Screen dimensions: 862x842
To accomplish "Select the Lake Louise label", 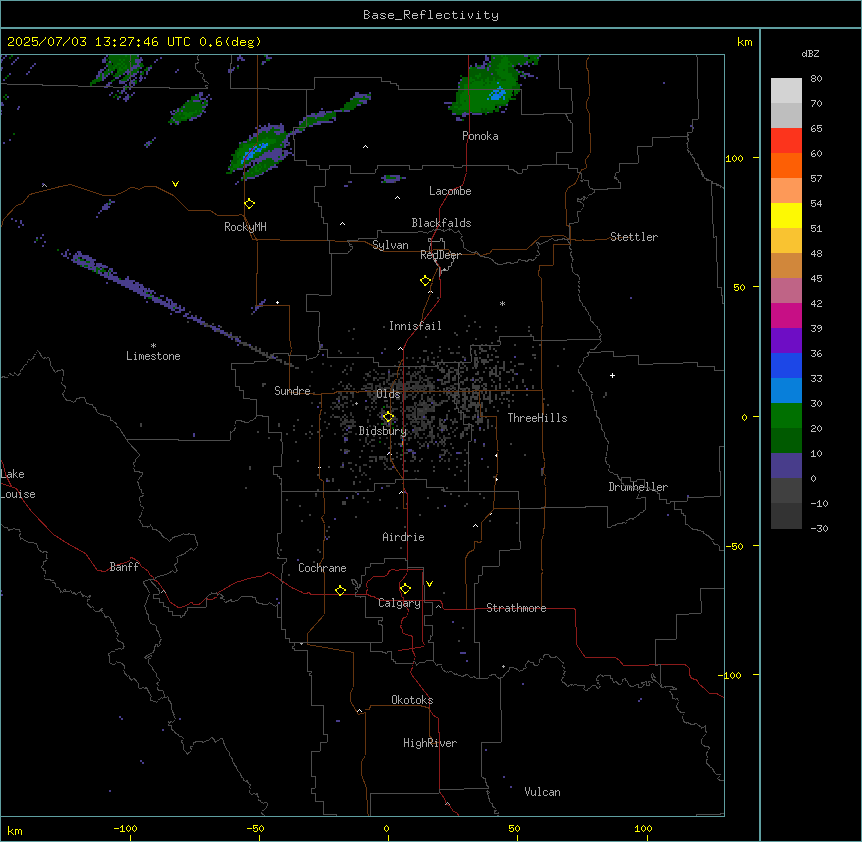I will [x=18, y=484].
